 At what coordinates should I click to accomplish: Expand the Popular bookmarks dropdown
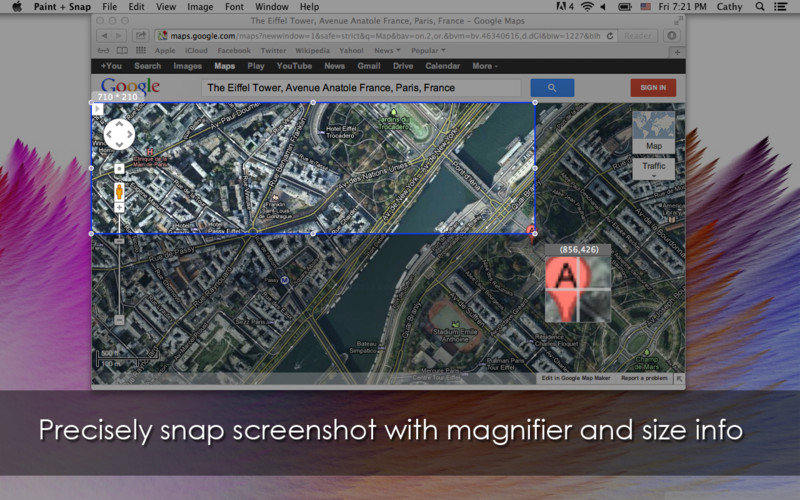click(428, 51)
